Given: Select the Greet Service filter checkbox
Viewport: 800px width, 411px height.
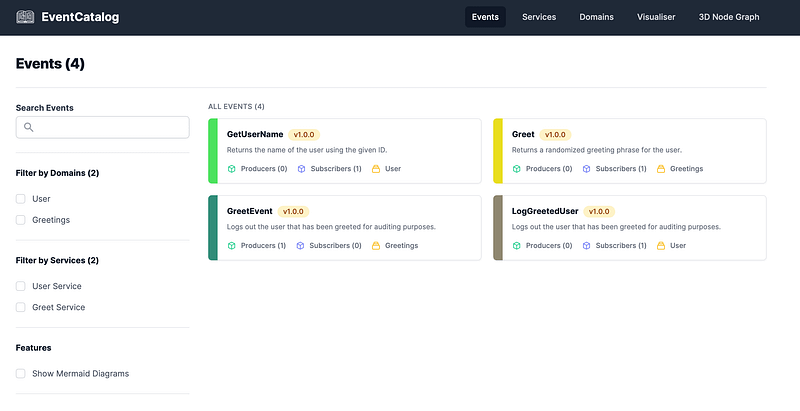Looking at the screenshot, I should (21, 308).
